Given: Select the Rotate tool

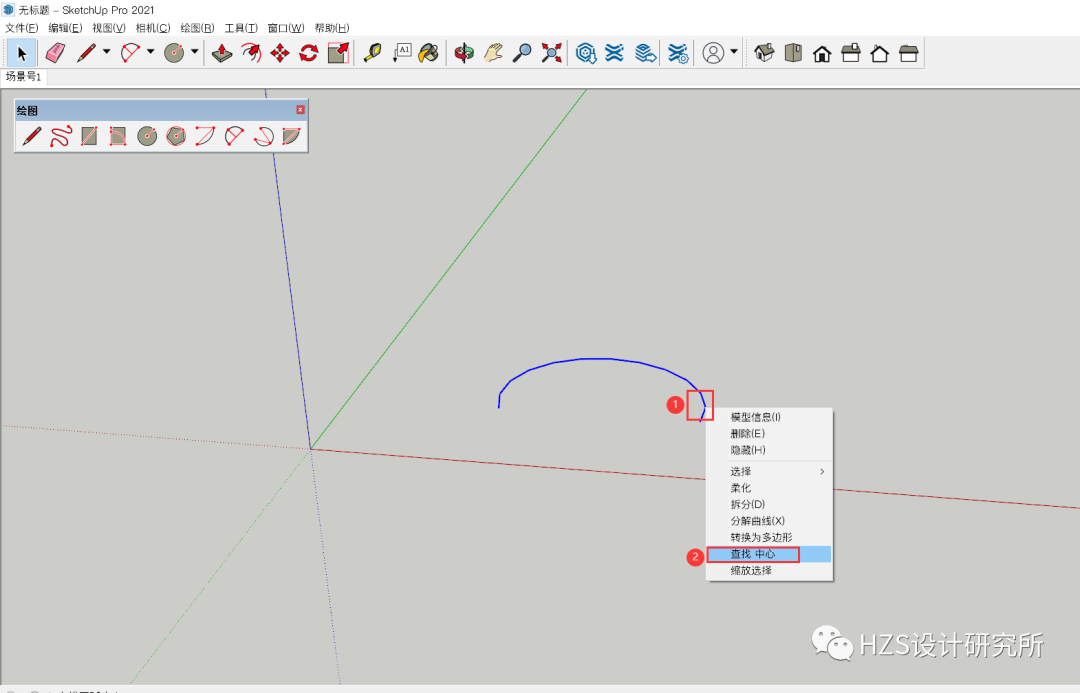Looking at the screenshot, I should pos(308,53).
